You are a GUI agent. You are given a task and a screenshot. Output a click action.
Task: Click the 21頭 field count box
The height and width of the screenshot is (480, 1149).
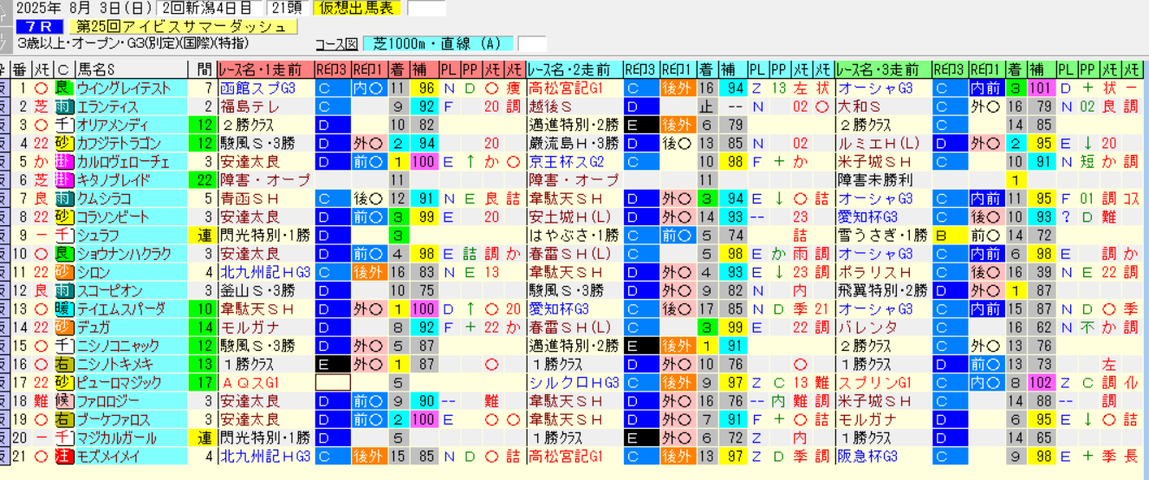pyautogui.click(x=287, y=9)
